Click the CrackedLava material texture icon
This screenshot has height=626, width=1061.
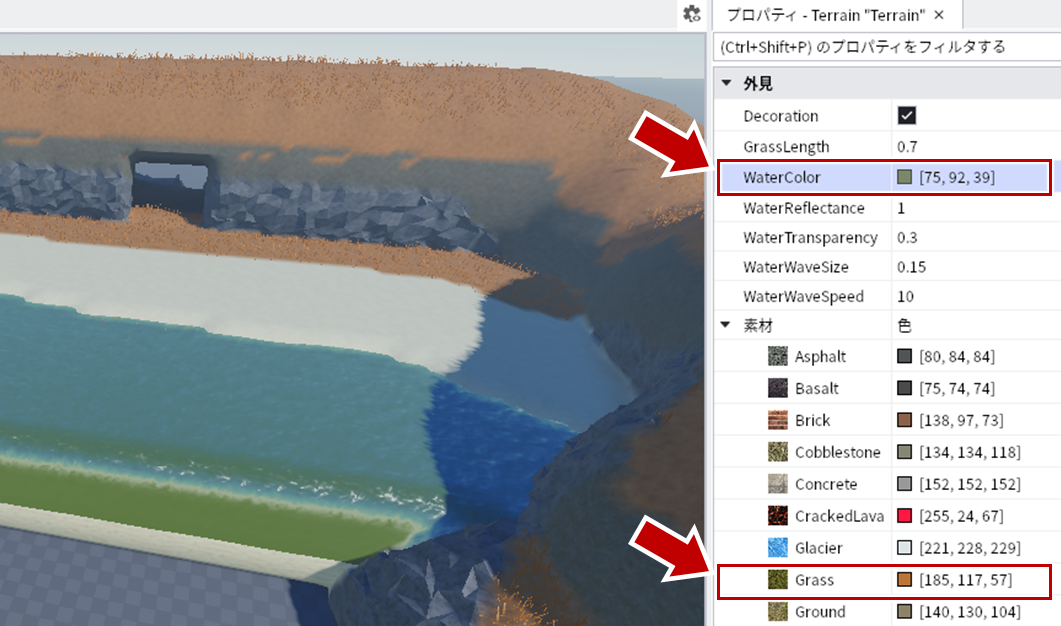point(777,516)
